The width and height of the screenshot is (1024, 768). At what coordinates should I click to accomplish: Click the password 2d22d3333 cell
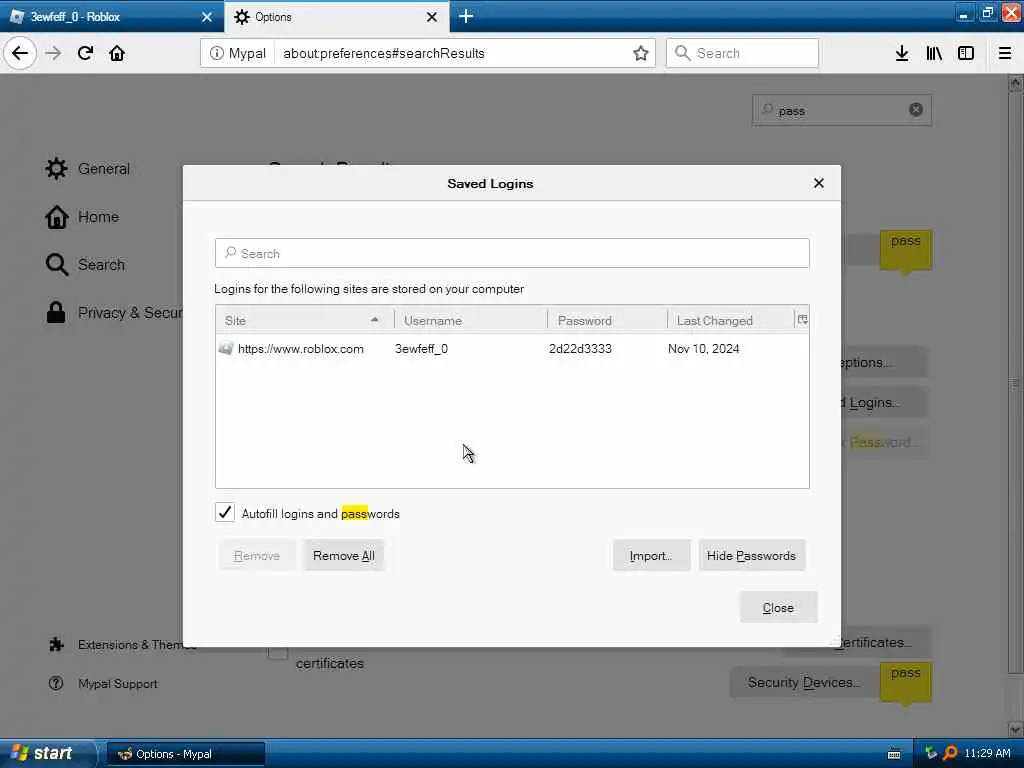pos(580,349)
